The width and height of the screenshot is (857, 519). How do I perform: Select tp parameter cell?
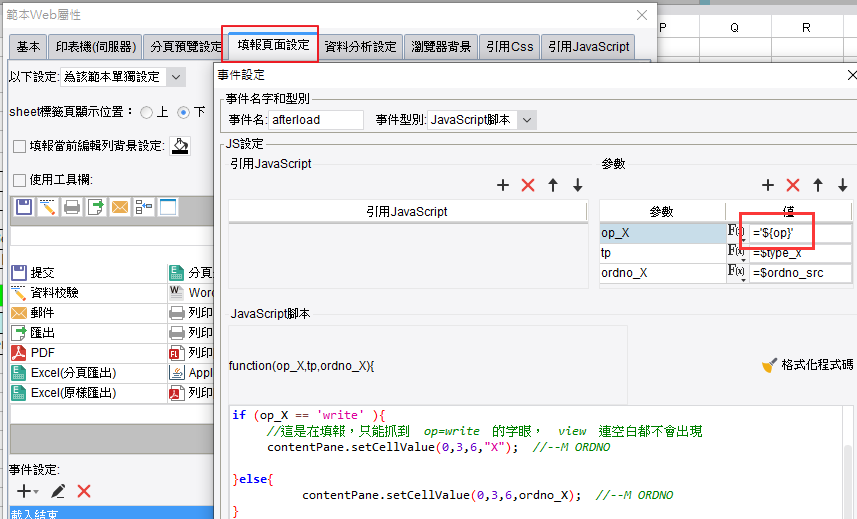pos(662,253)
